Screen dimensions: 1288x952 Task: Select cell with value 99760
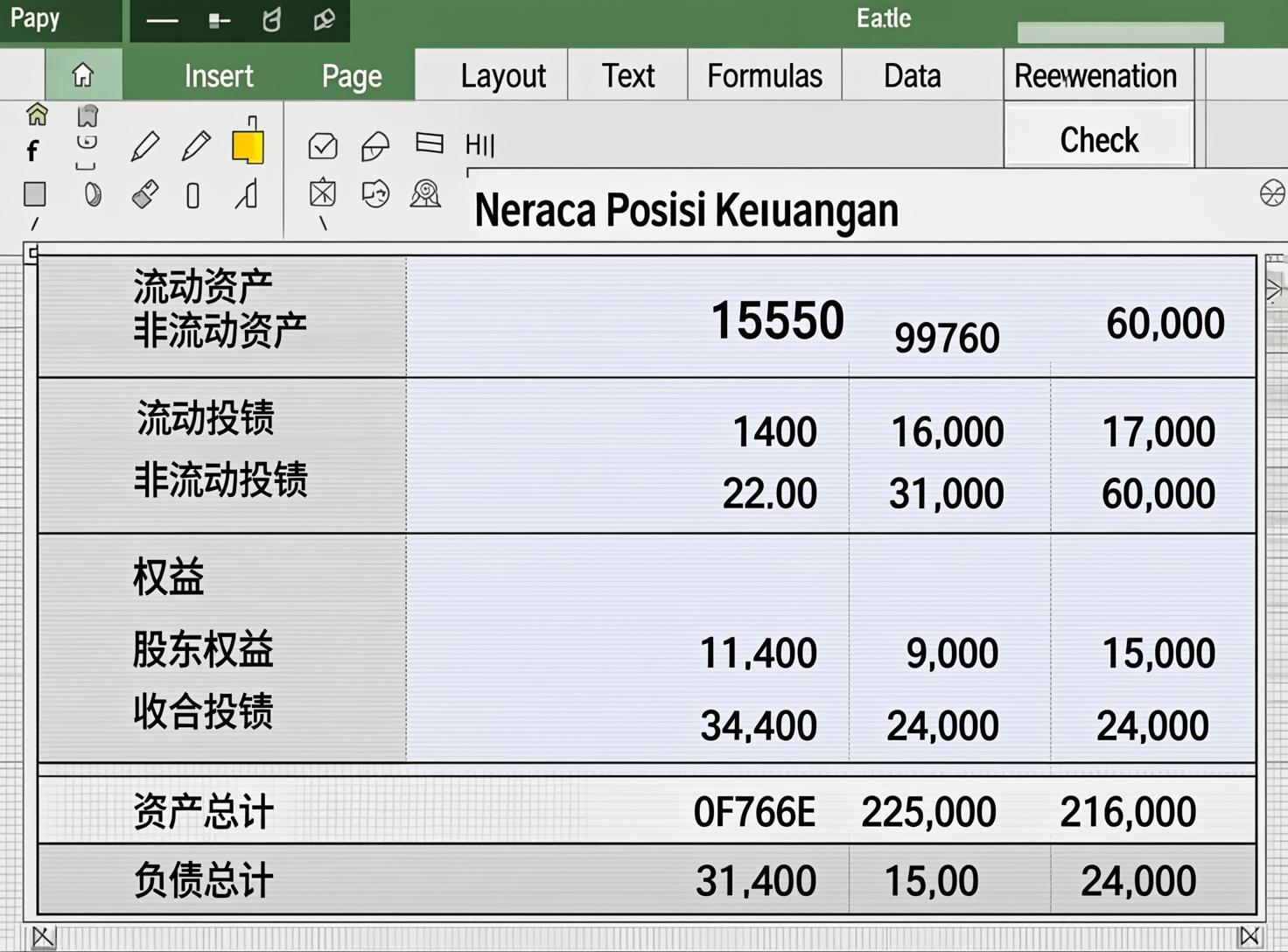[x=947, y=338]
